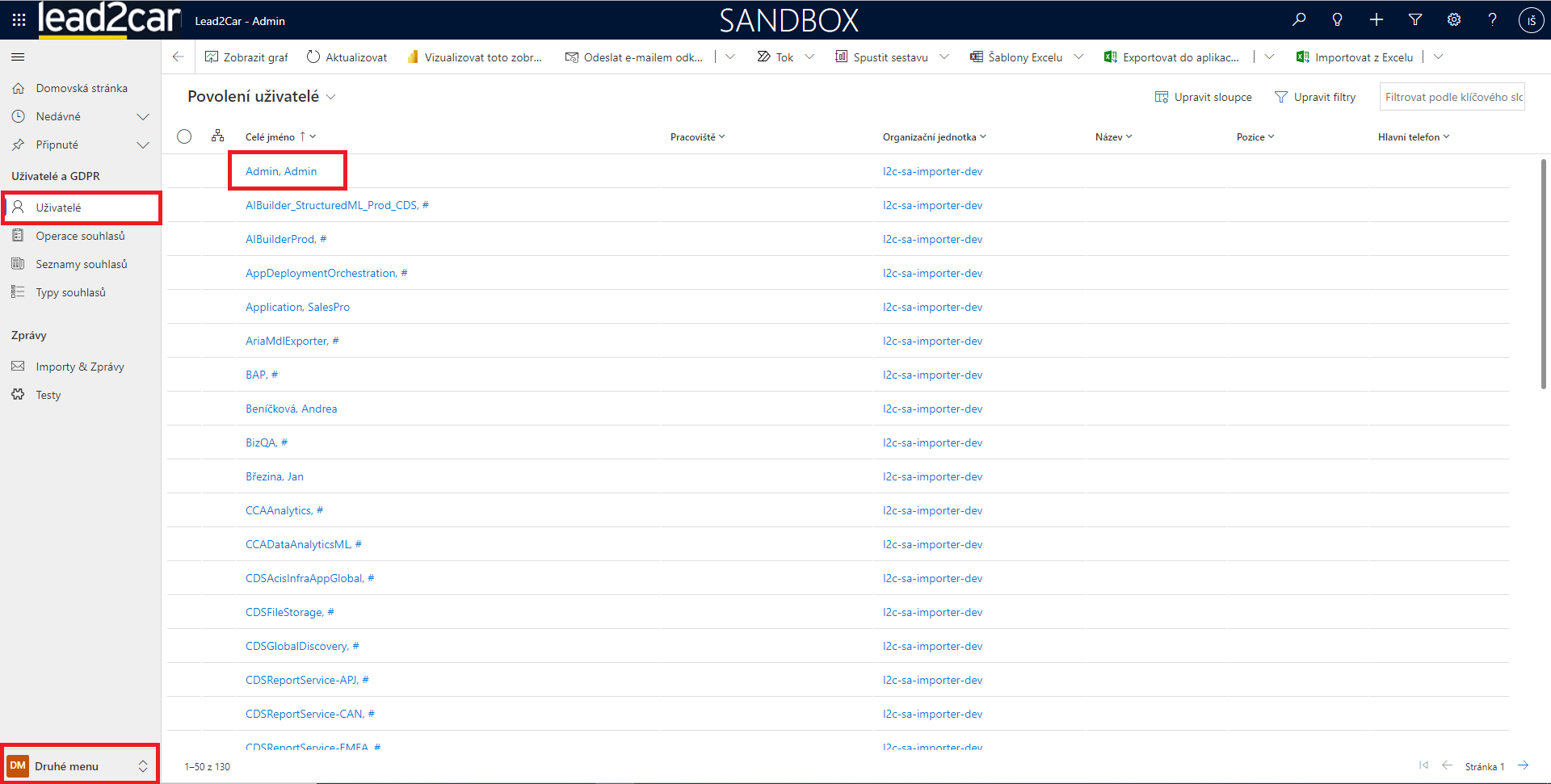Go to next page using the arrow
The height and width of the screenshot is (784, 1551).
[x=1523, y=766]
